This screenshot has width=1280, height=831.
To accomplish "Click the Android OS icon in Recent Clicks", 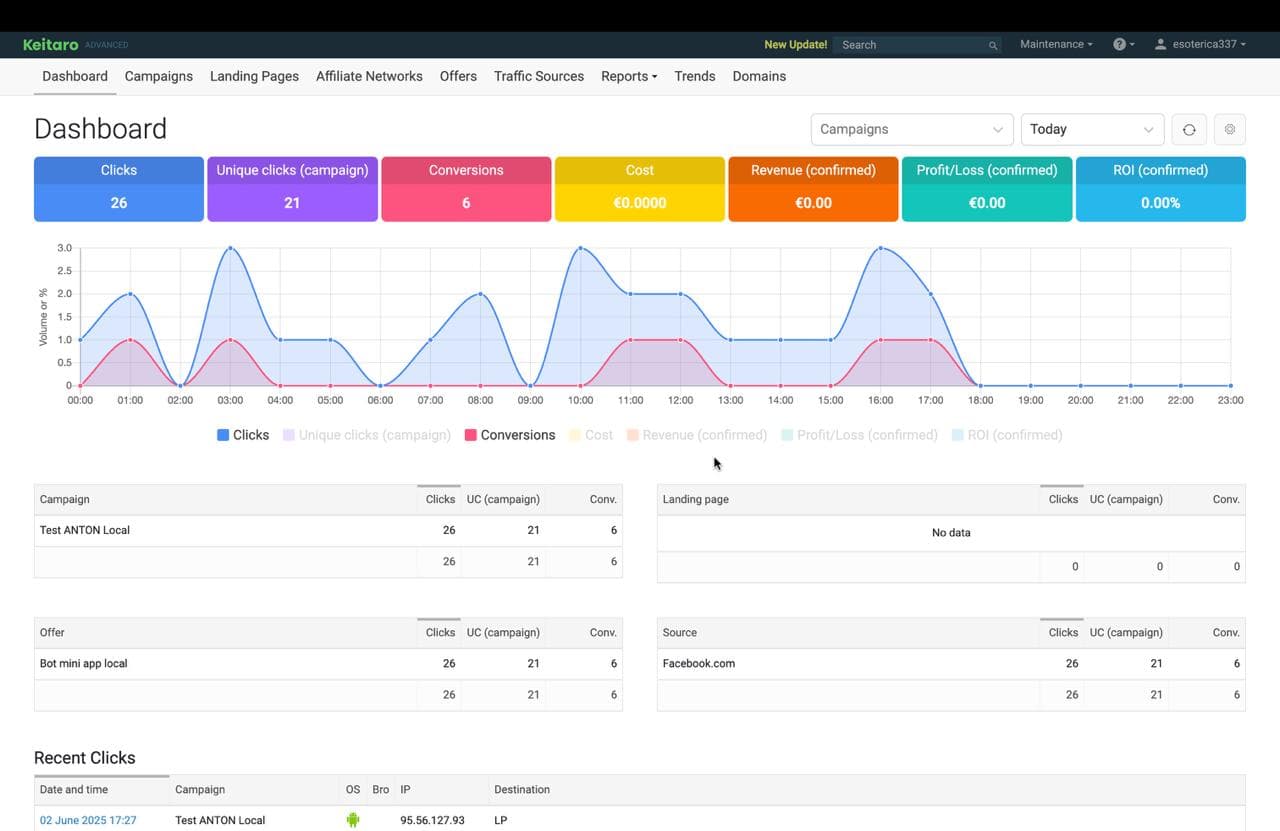I will (x=352, y=820).
